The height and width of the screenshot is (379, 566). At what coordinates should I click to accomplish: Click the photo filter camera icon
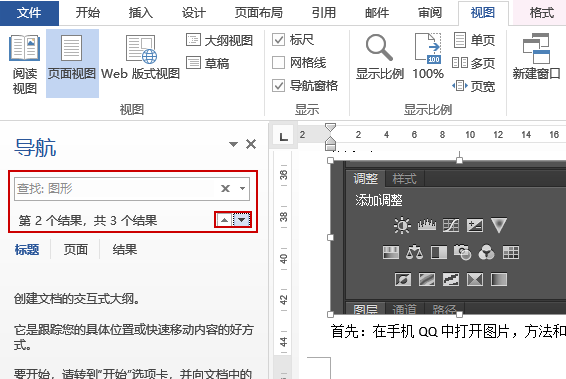(462, 252)
